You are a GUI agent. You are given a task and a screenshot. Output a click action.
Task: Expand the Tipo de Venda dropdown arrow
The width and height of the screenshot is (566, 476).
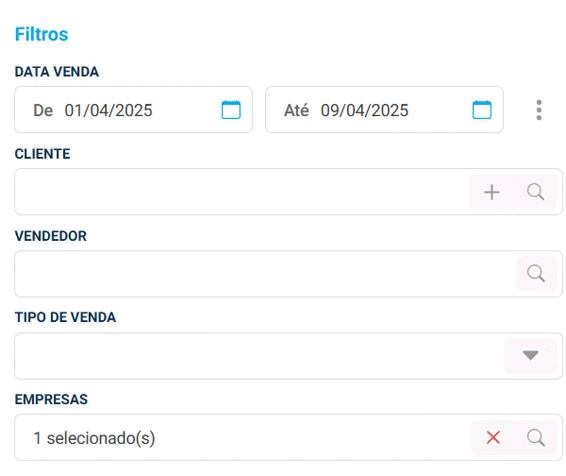(531, 355)
